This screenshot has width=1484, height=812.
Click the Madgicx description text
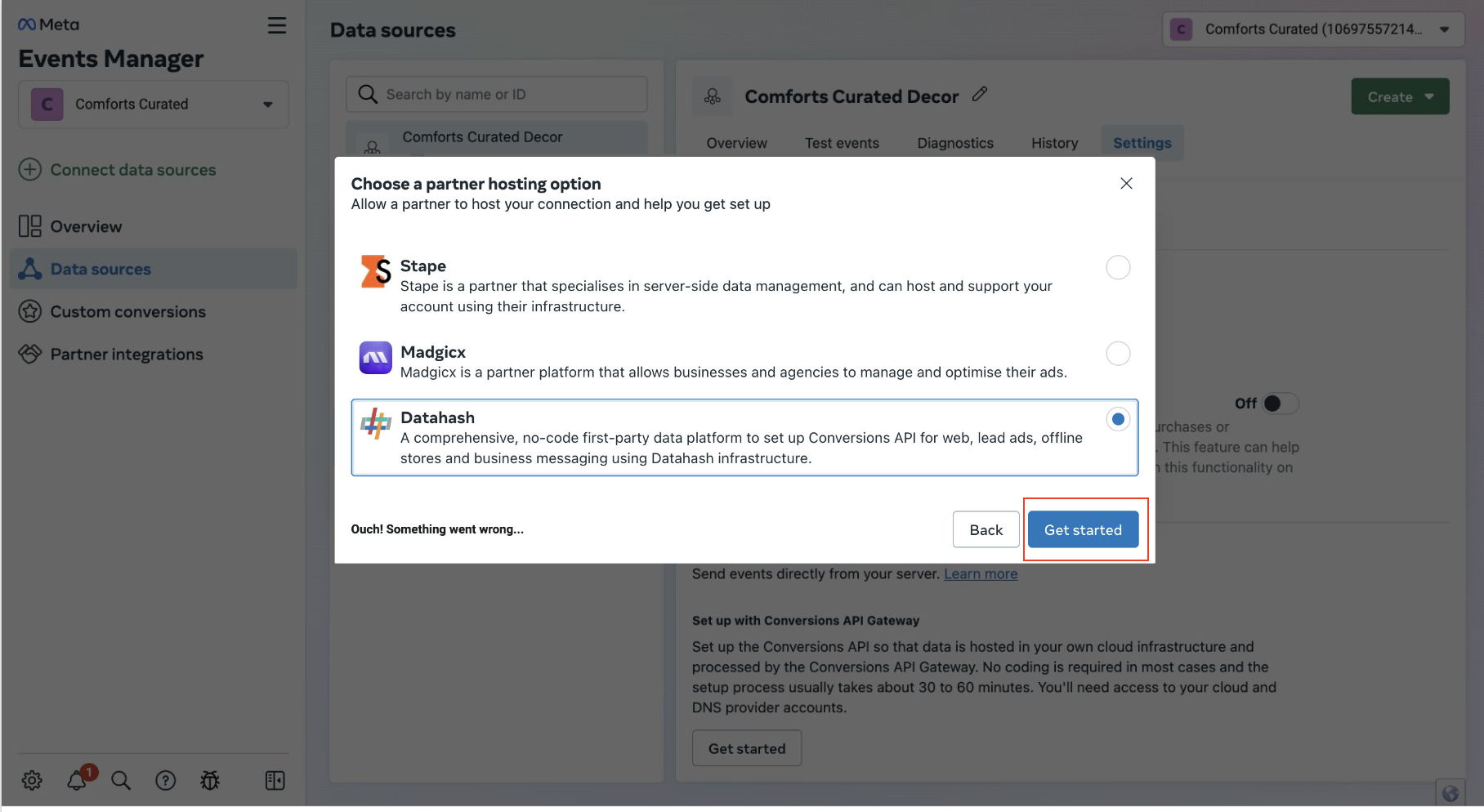[x=734, y=373]
